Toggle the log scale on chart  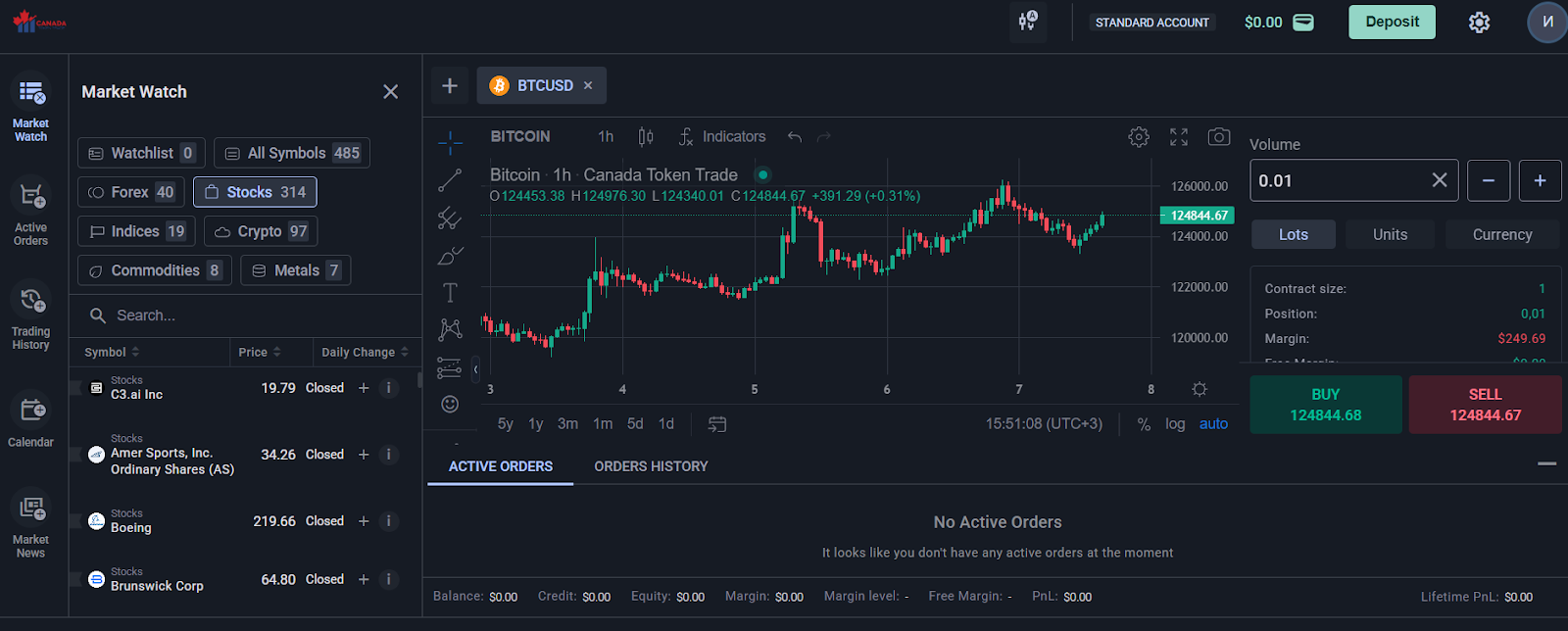(x=1175, y=424)
